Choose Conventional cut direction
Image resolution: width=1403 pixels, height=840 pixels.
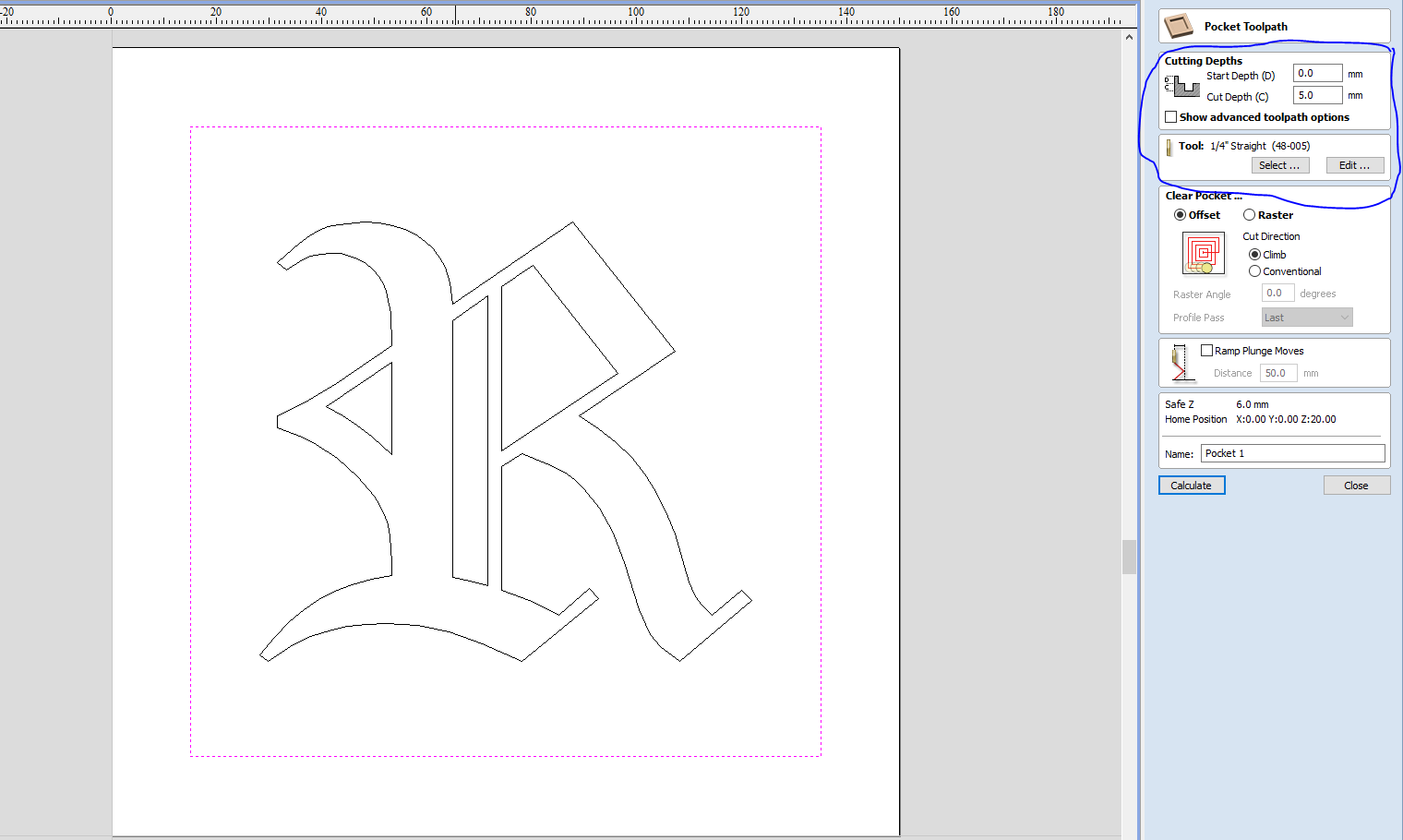point(1254,270)
